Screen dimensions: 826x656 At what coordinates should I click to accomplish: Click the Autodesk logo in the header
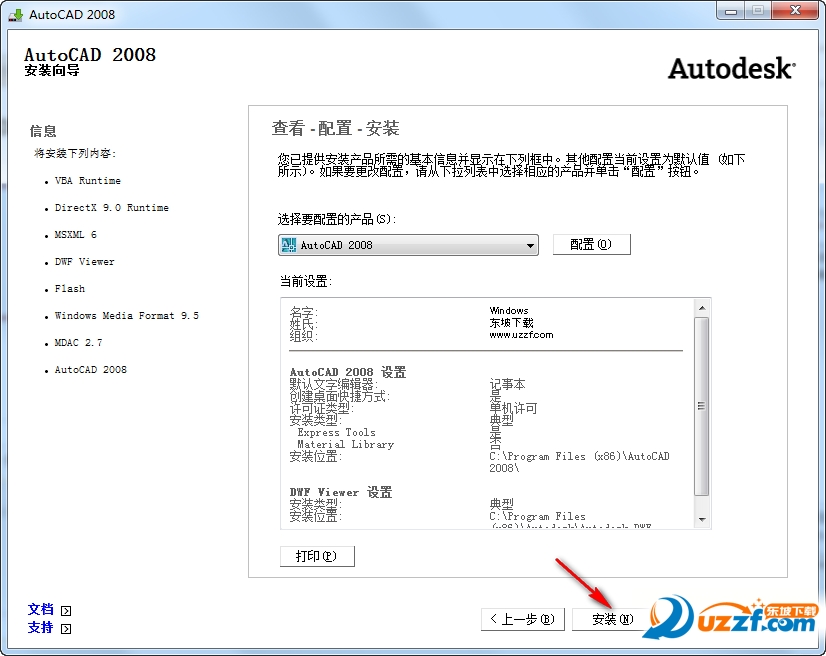click(731, 68)
